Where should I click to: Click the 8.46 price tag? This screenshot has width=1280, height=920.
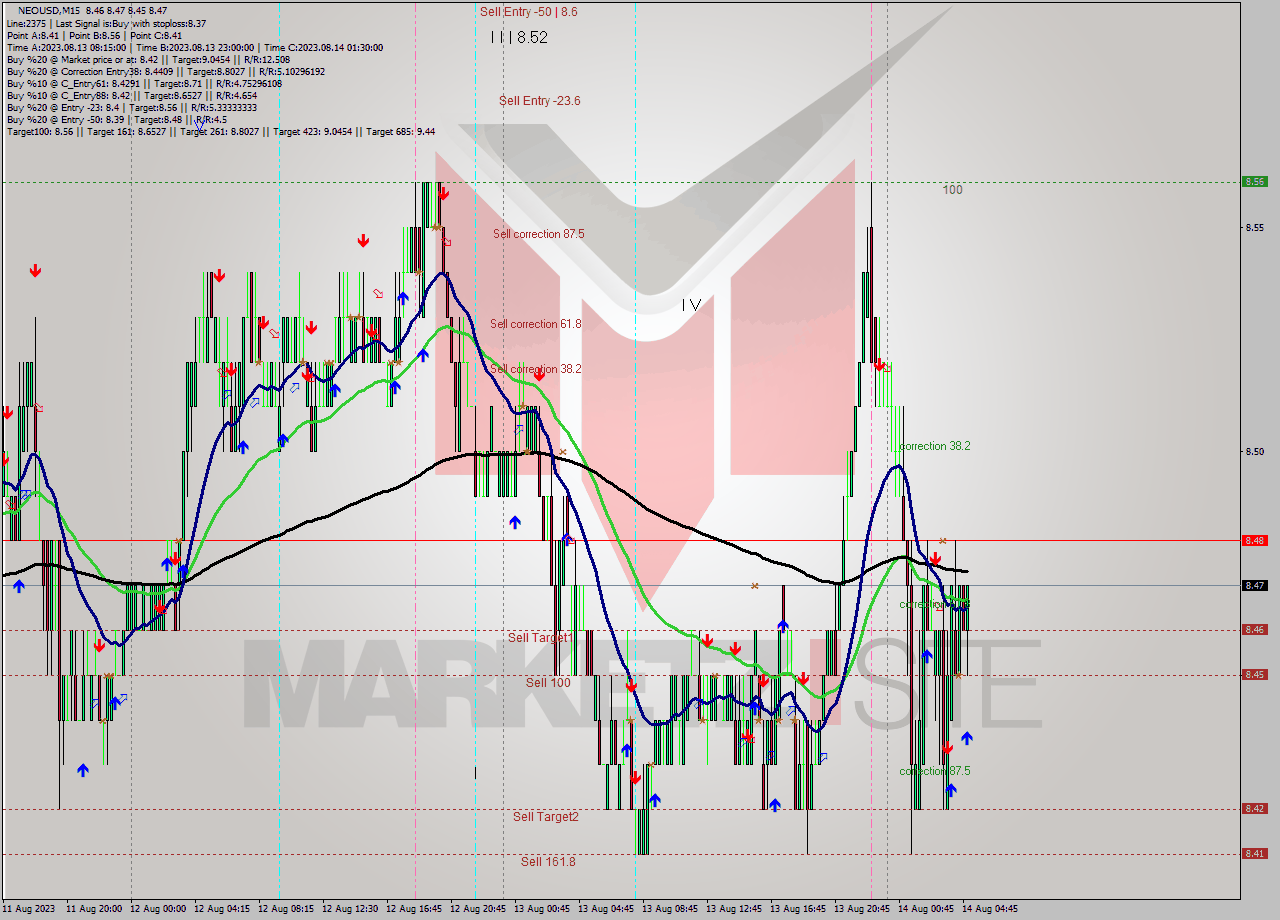(x=1255, y=630)
